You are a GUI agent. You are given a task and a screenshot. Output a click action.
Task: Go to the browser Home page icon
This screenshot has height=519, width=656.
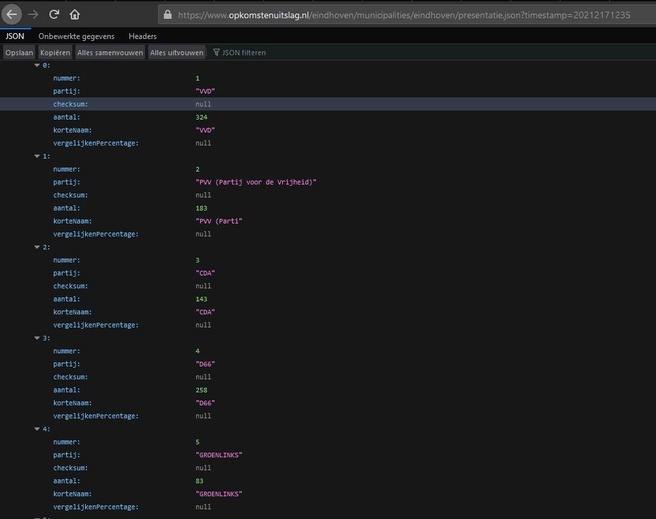74,15
